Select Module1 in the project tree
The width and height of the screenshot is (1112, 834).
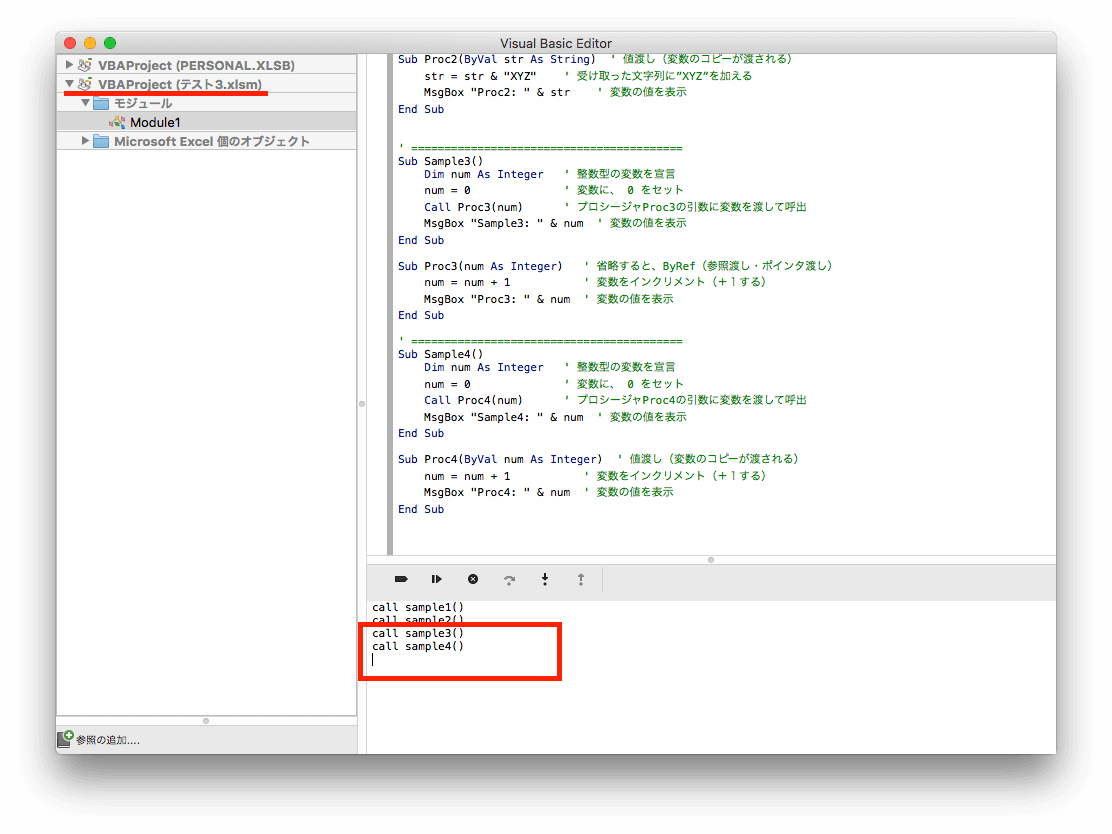[155, 123]
